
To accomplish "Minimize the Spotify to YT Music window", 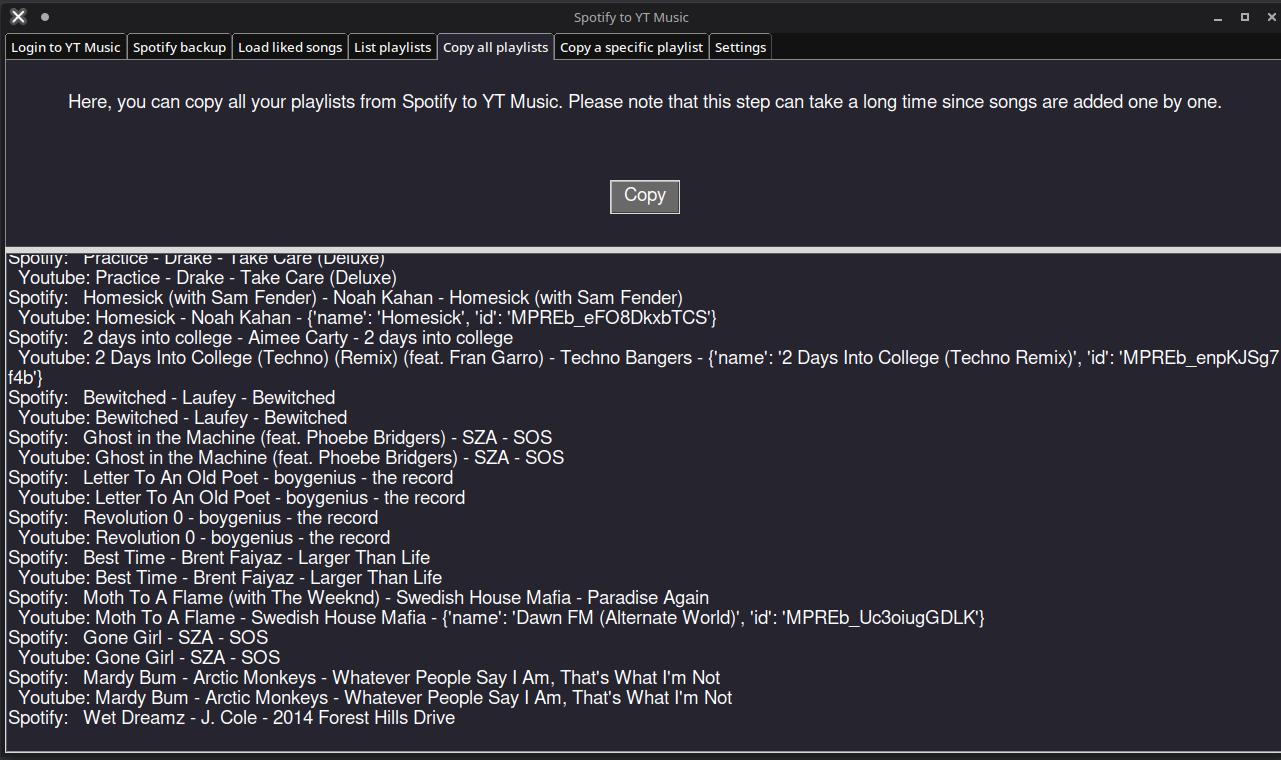I will (x=1218, y=17).
